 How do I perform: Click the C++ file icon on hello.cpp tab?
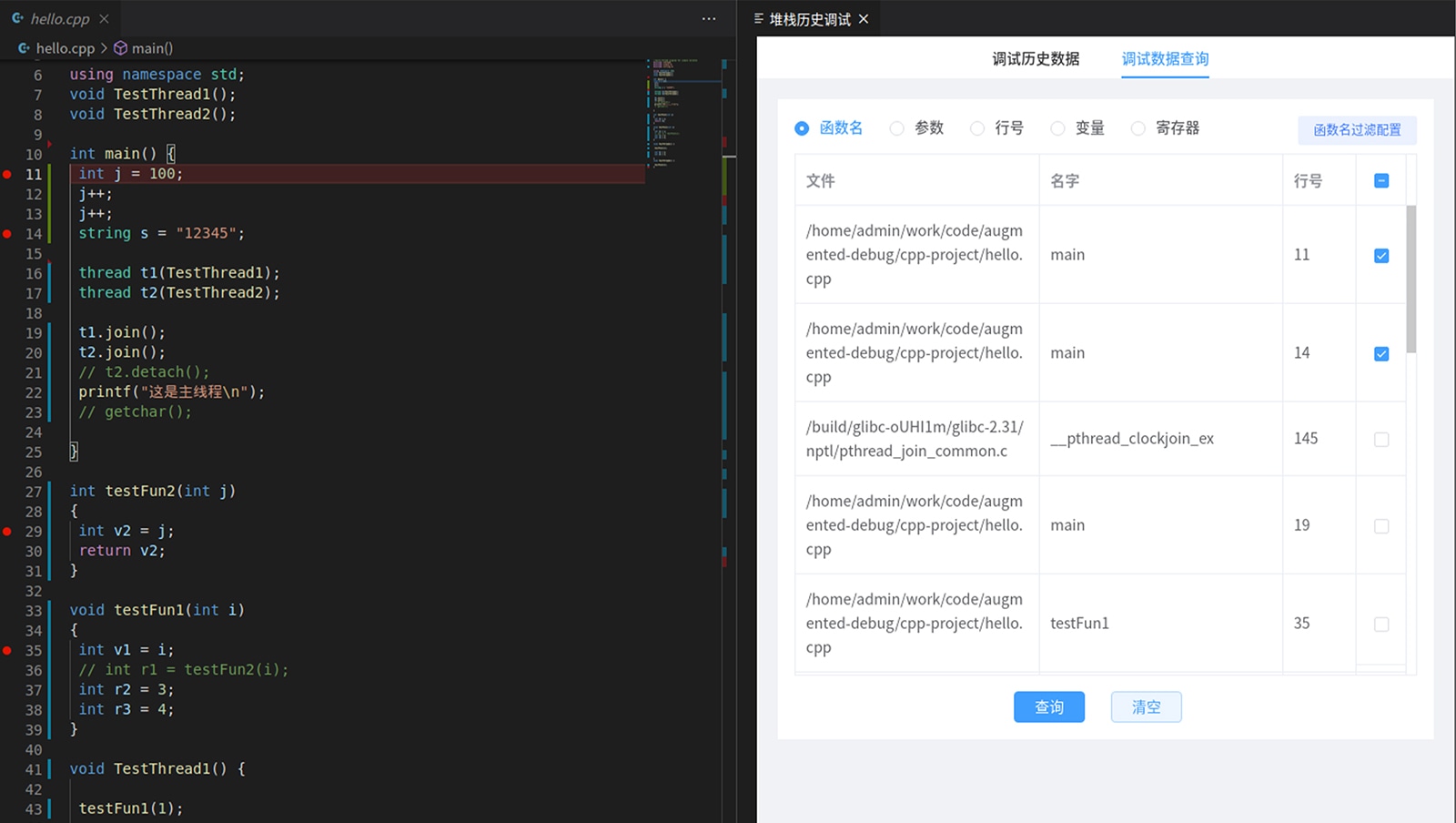[x=18, y=18]
